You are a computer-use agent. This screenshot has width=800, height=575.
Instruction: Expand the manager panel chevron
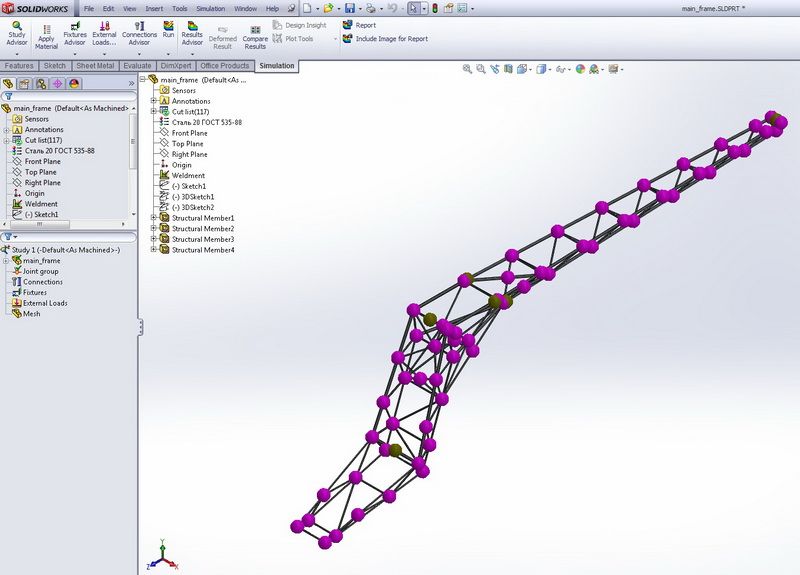pyautogui.click(x=131, y=83)
